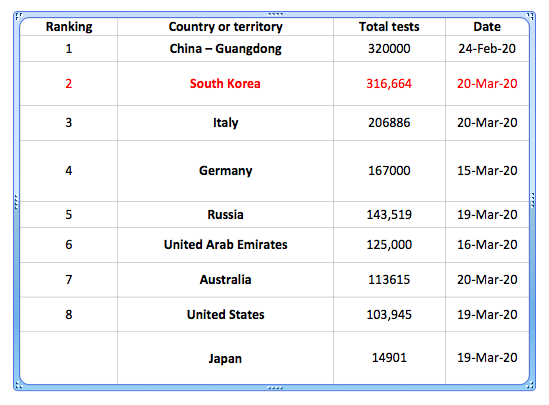Select the 16-Mar-20 date cell
The height and width of the screenshot is (405, 549).
pos(487,245)
